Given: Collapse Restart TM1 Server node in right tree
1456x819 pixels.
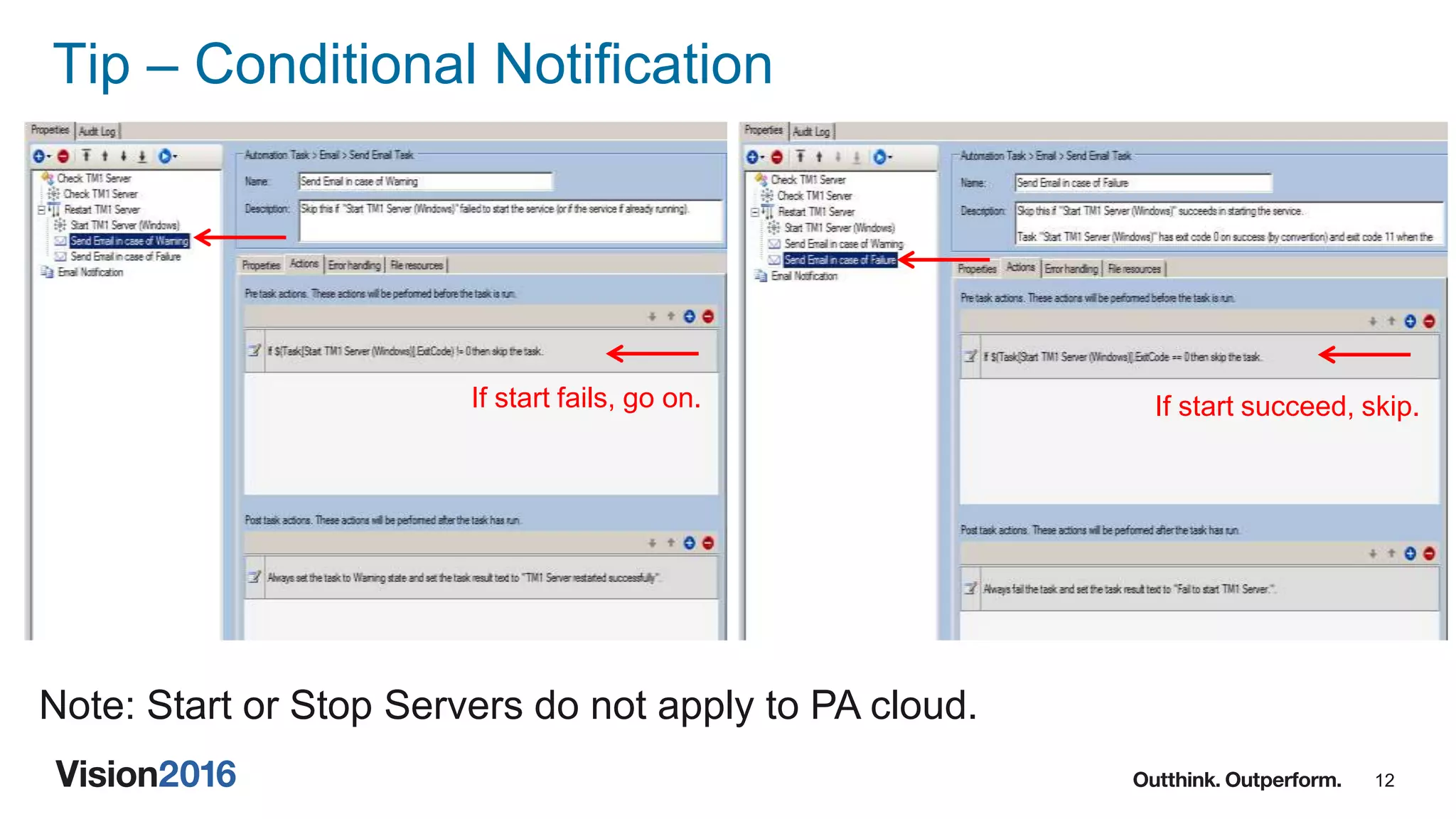Looking at the screenshot, I should pos(755,212).
